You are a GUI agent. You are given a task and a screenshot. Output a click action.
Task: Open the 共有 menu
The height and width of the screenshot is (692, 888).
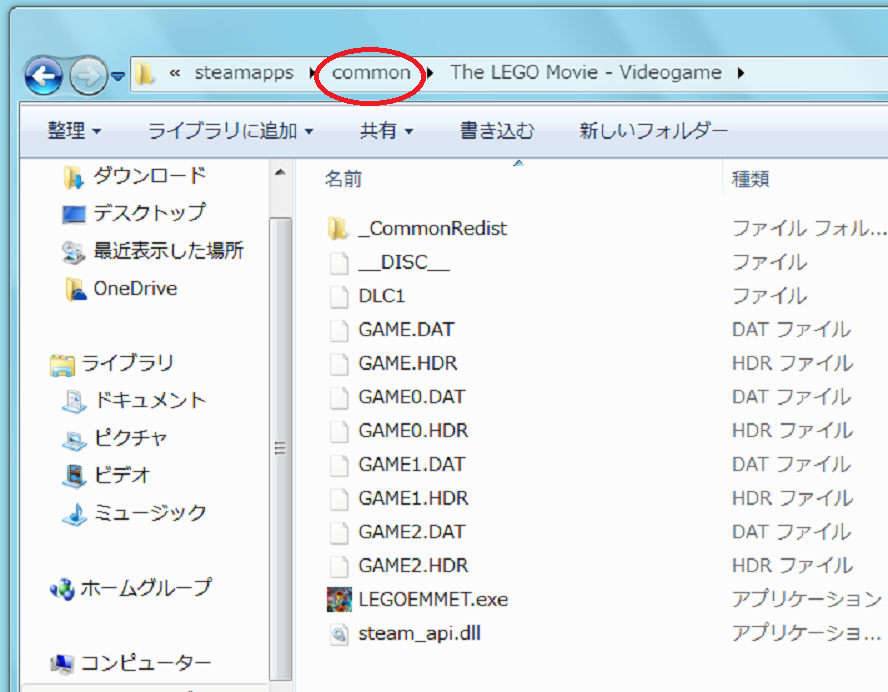pos(386,131)
